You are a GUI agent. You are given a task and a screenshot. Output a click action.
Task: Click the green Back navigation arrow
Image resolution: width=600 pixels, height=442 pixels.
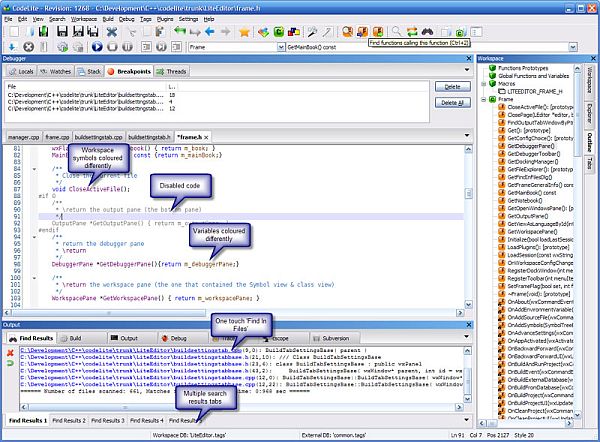[179, 31]
